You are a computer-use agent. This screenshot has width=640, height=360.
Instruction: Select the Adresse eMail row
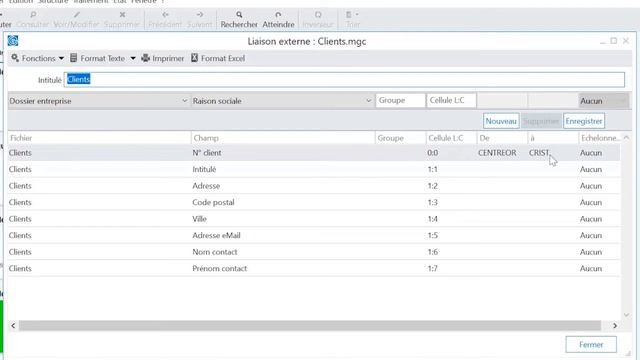click(x=314, y=235)
